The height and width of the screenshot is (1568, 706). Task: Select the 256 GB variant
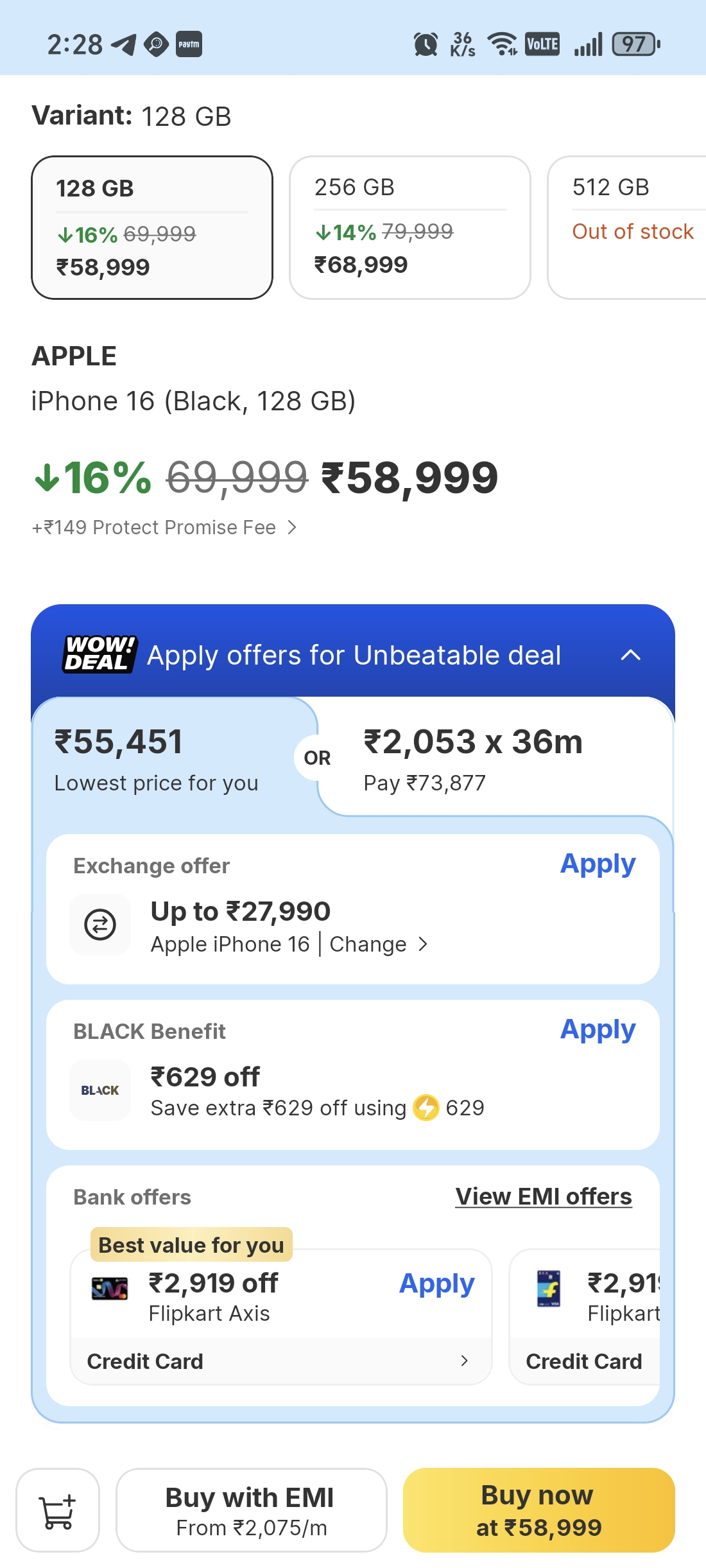(409, 227)
